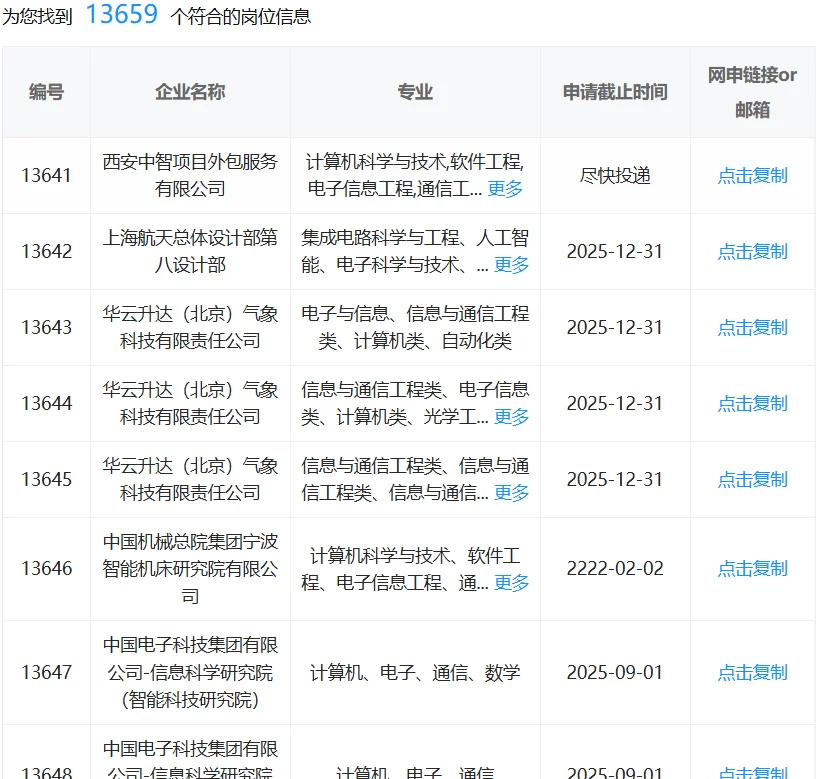Click ID cell 13642
Screen dimensions: 816x779
coord(46,251)
